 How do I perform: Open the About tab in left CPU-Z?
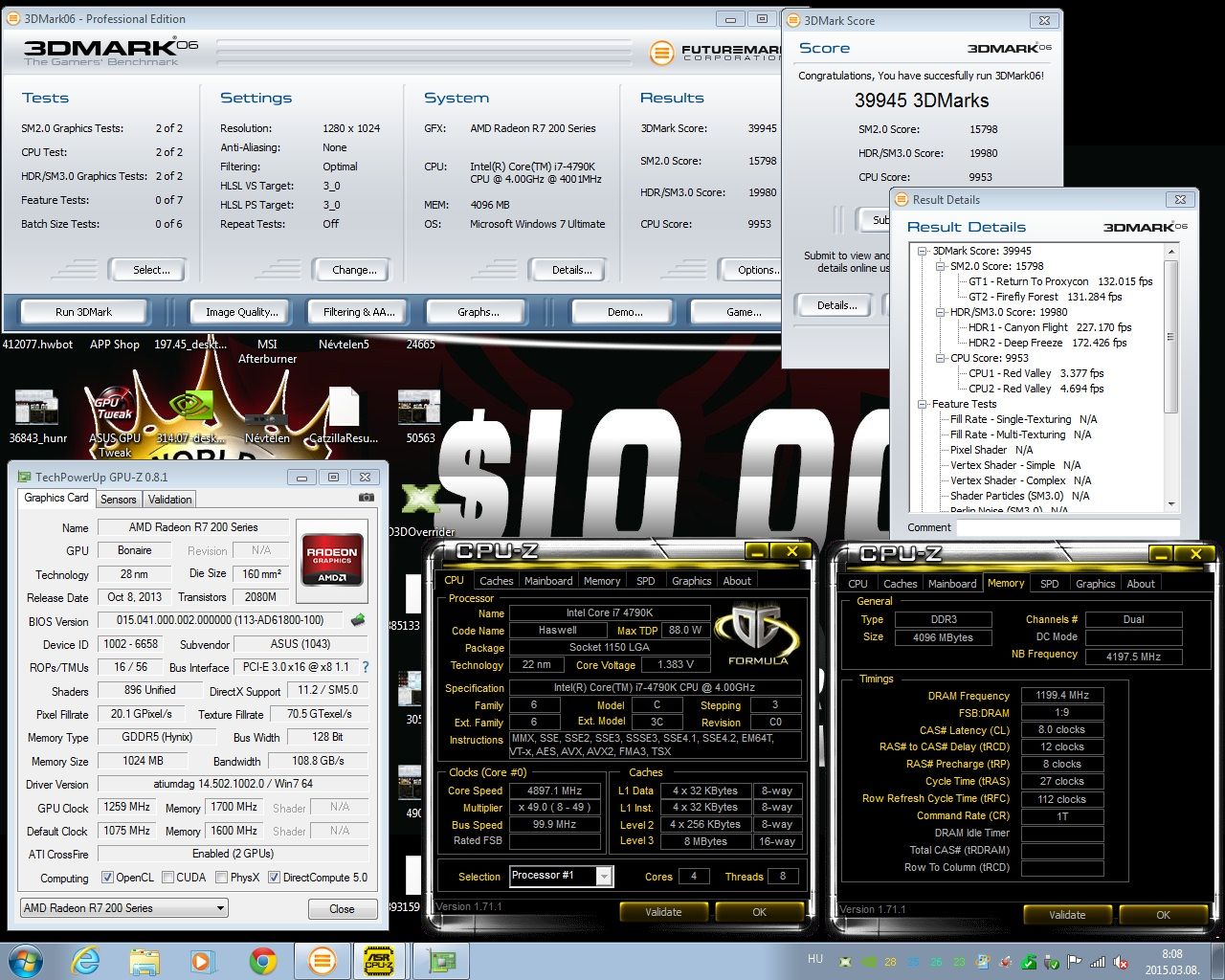tap(737, 581)
